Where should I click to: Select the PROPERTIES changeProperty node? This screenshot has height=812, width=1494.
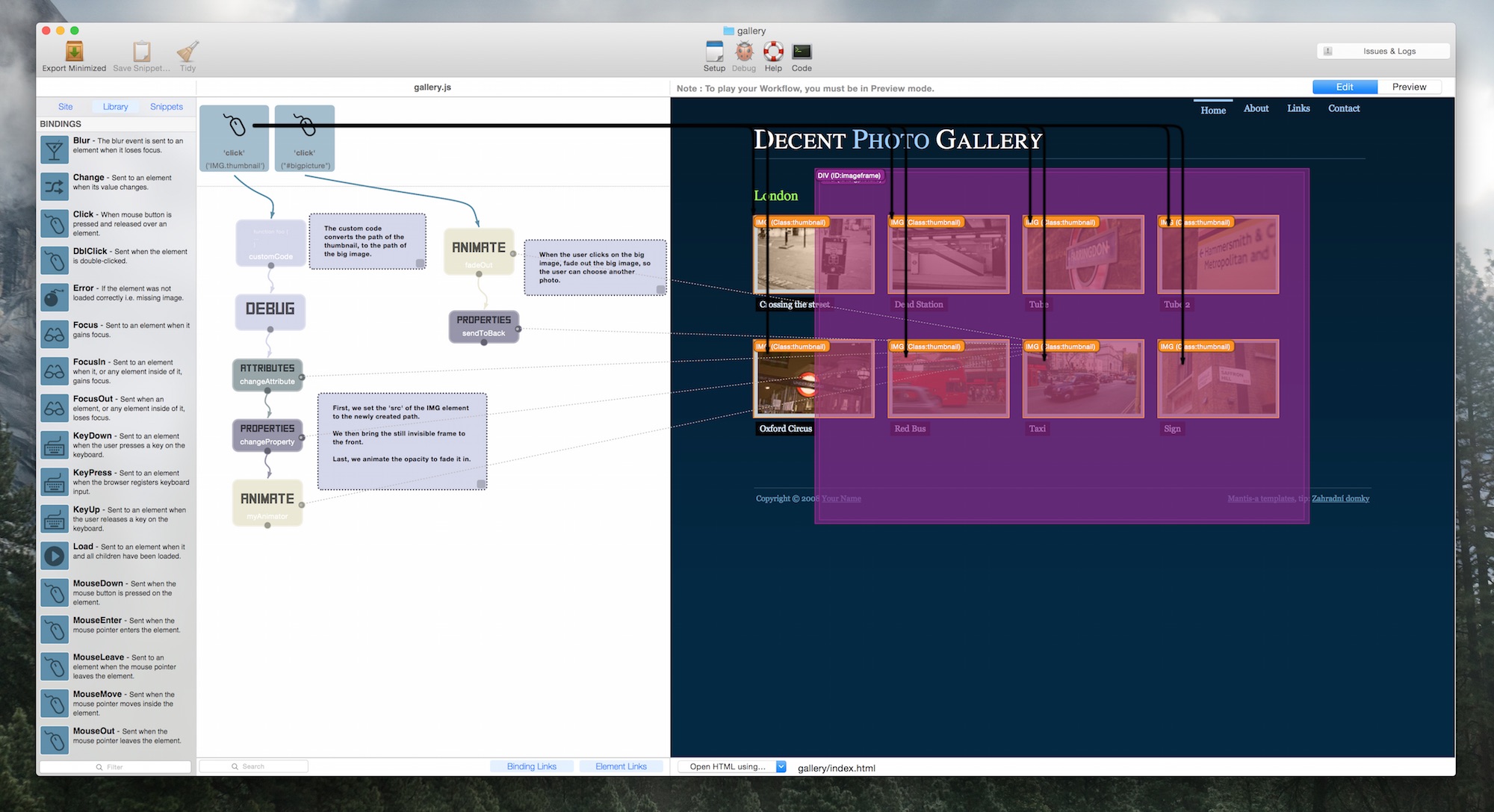coord(267,435)
